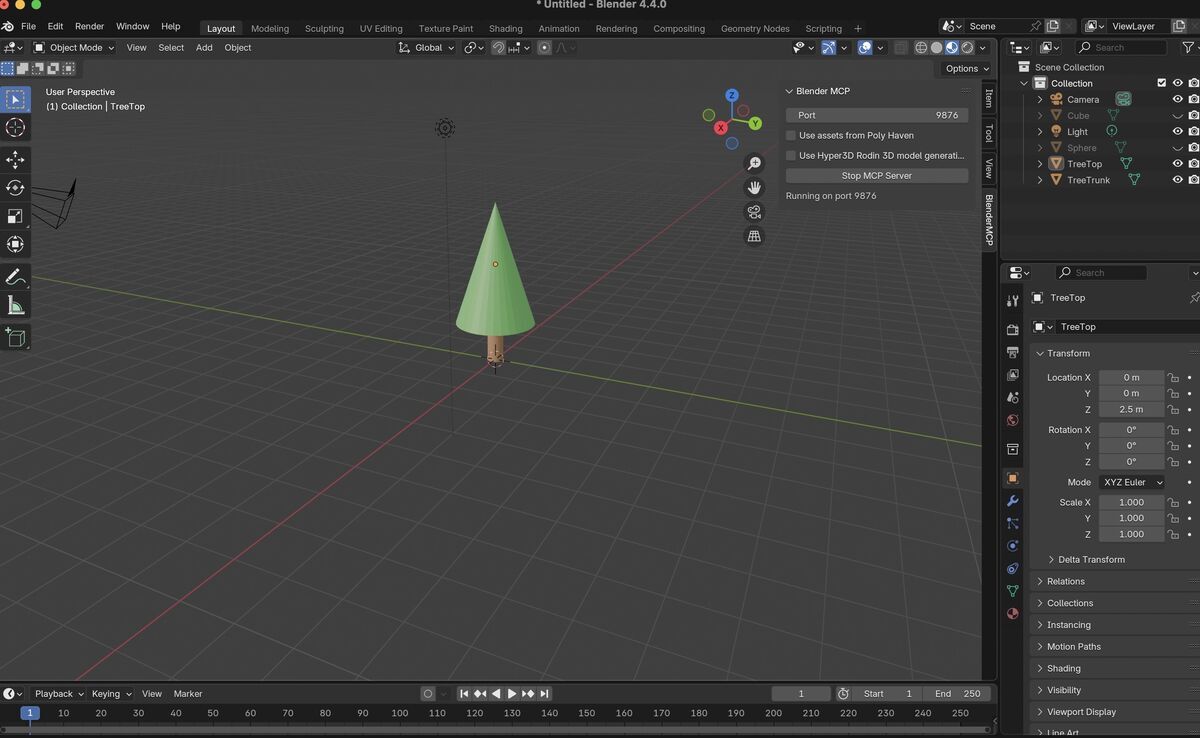
Task: Select the Measure tool
Action: click(15, 305)
